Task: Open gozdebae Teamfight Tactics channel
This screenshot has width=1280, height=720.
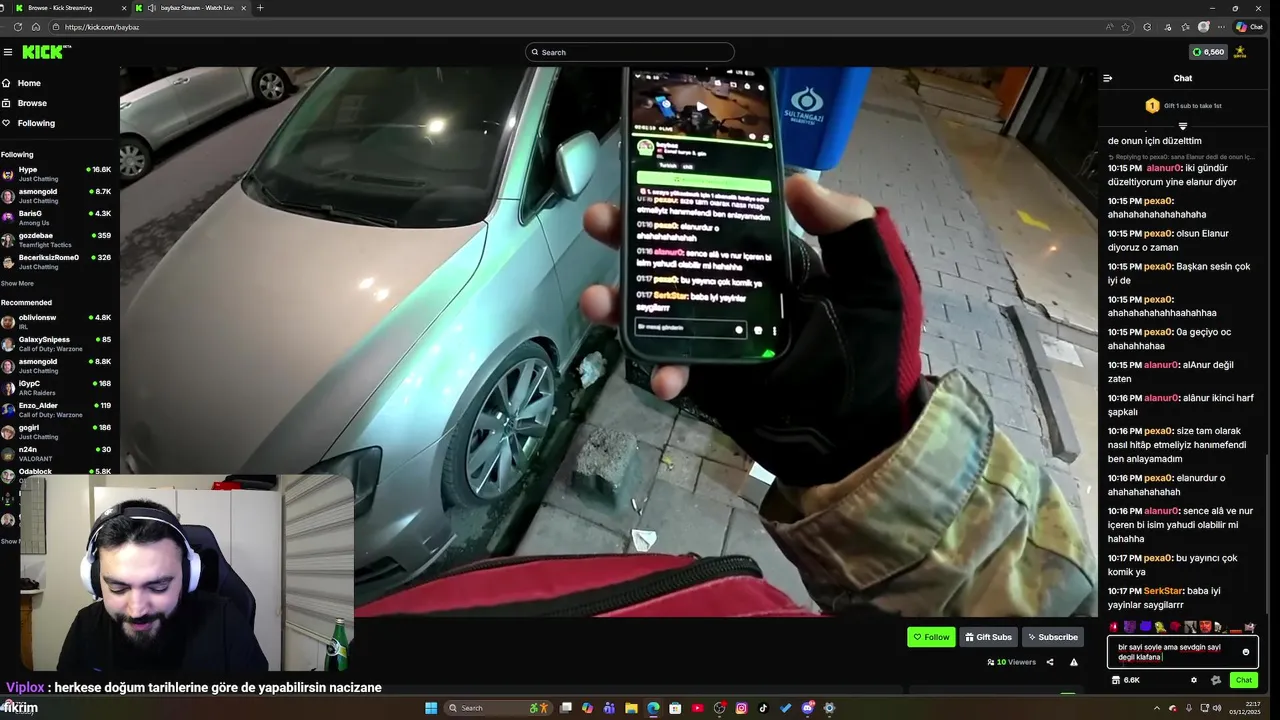Action: (57, 240)
